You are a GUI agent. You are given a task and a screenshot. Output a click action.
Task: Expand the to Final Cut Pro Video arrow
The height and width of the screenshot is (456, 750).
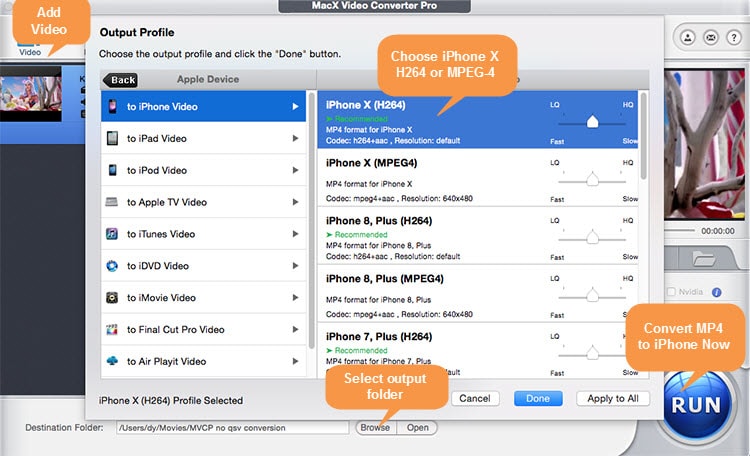tap(296, 329)
